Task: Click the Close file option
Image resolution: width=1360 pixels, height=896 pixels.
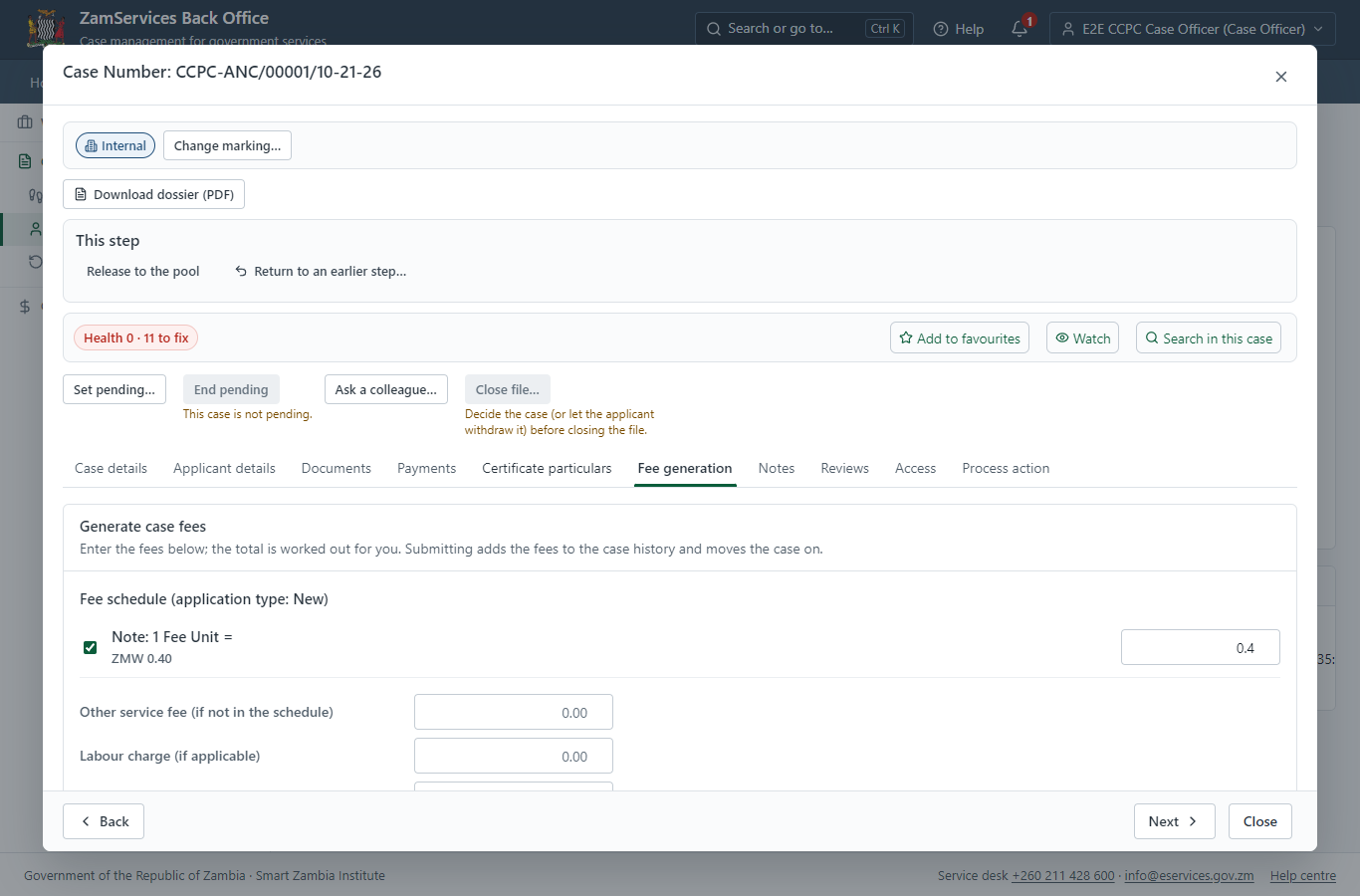Action: click(x=508, y=389)
